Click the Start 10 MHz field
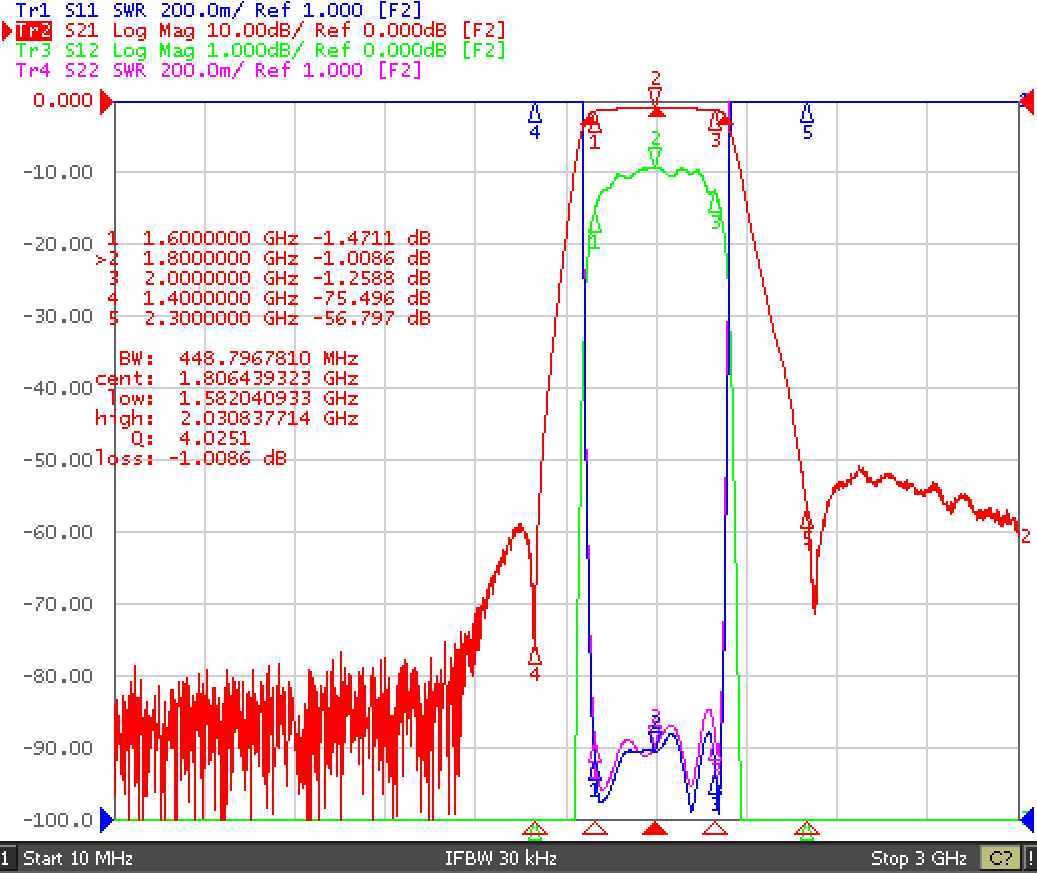This screenshot has height=873, width=1037. coord(78,858)
